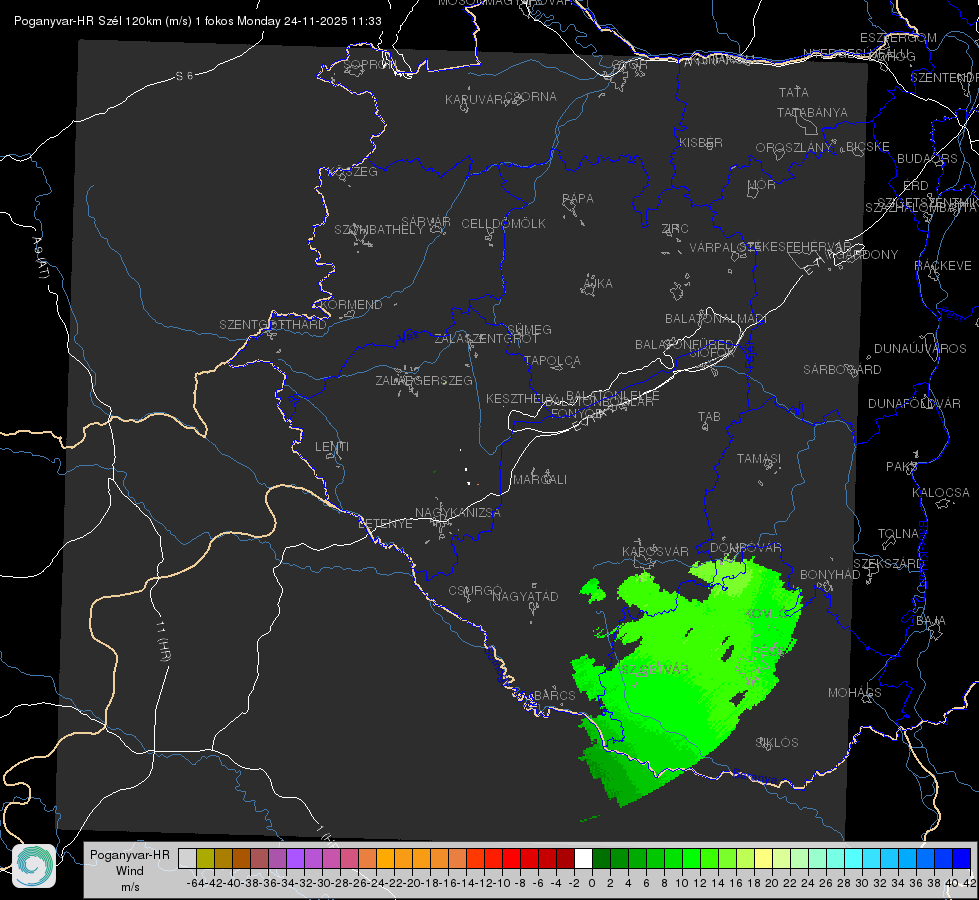The height and width of the screenshot is (900, 979).
Task: Click the KESZTHELY city label
Action: click(x=521, y=398)
